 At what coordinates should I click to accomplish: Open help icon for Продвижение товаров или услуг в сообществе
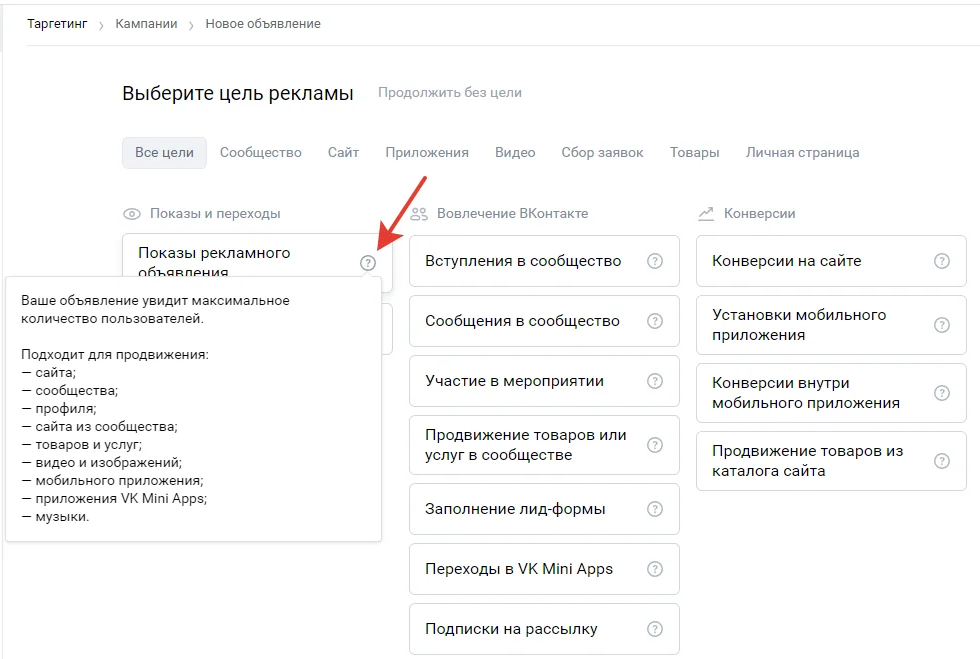tap(654, 445)
